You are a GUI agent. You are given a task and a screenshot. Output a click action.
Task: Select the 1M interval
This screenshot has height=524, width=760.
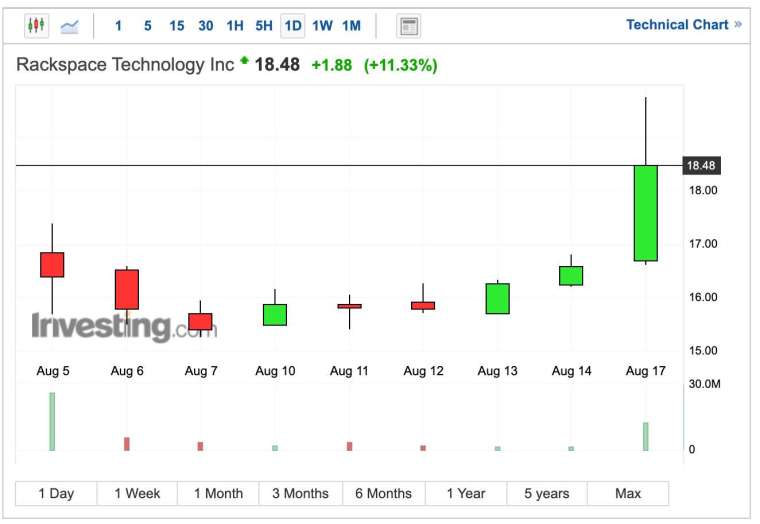[351, 26]
